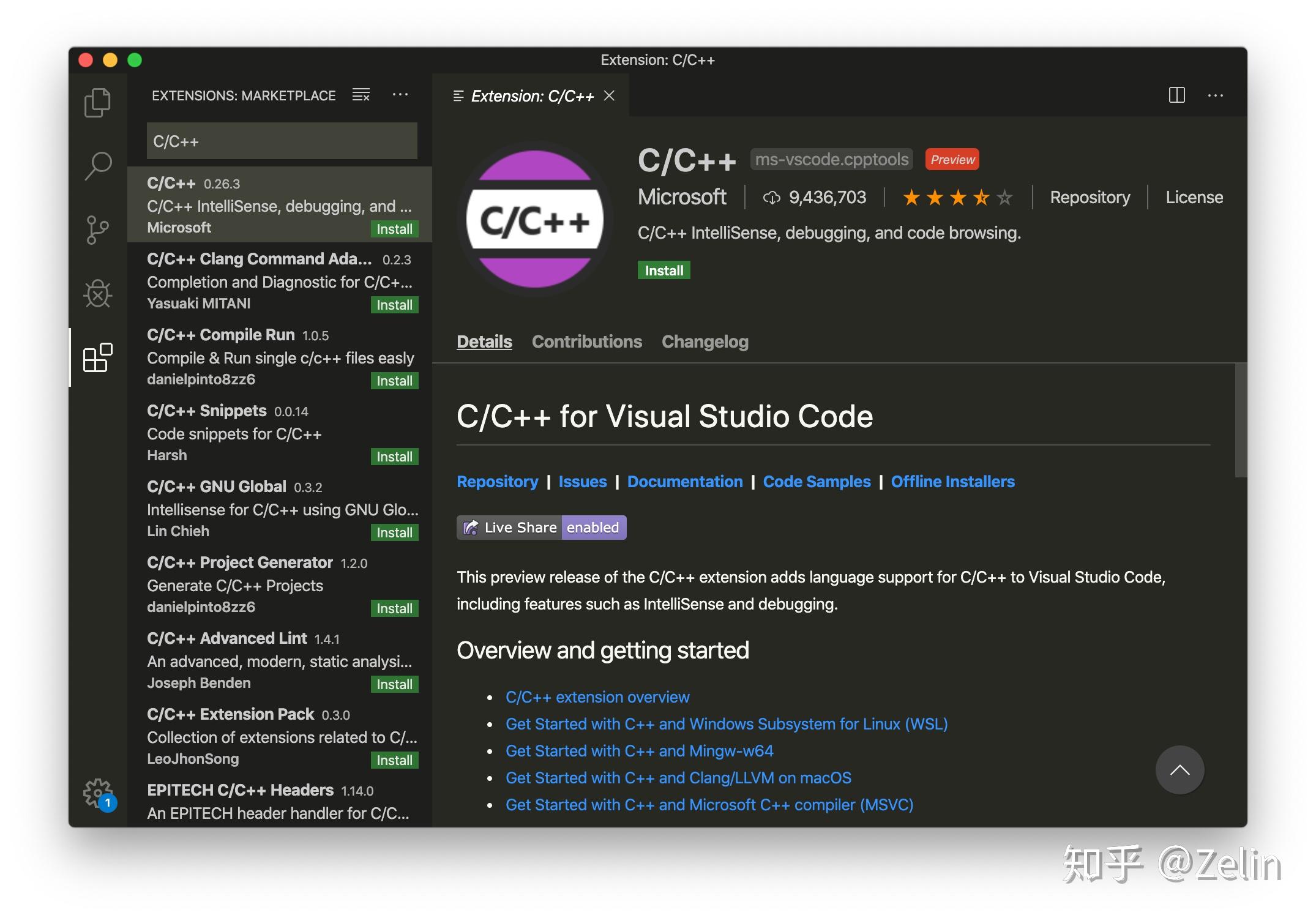The image size is (1316, 918).
Task: Open the Offline Installers link
Action: click(x=953, y=482)
